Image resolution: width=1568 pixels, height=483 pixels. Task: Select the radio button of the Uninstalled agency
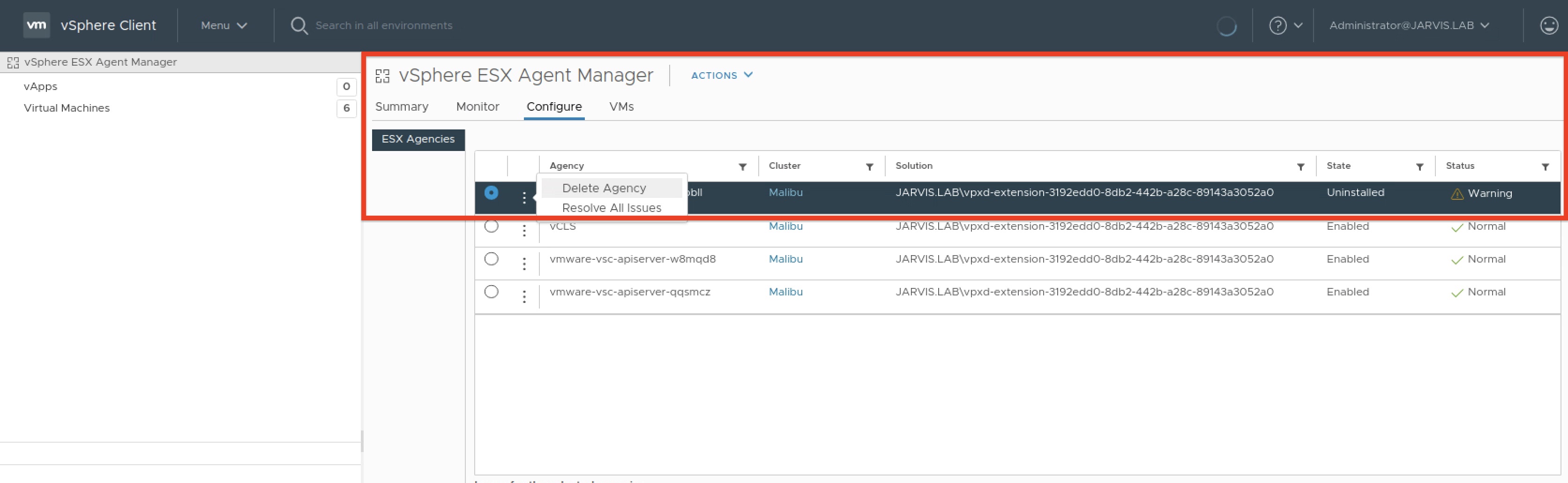tap(491, 192)
